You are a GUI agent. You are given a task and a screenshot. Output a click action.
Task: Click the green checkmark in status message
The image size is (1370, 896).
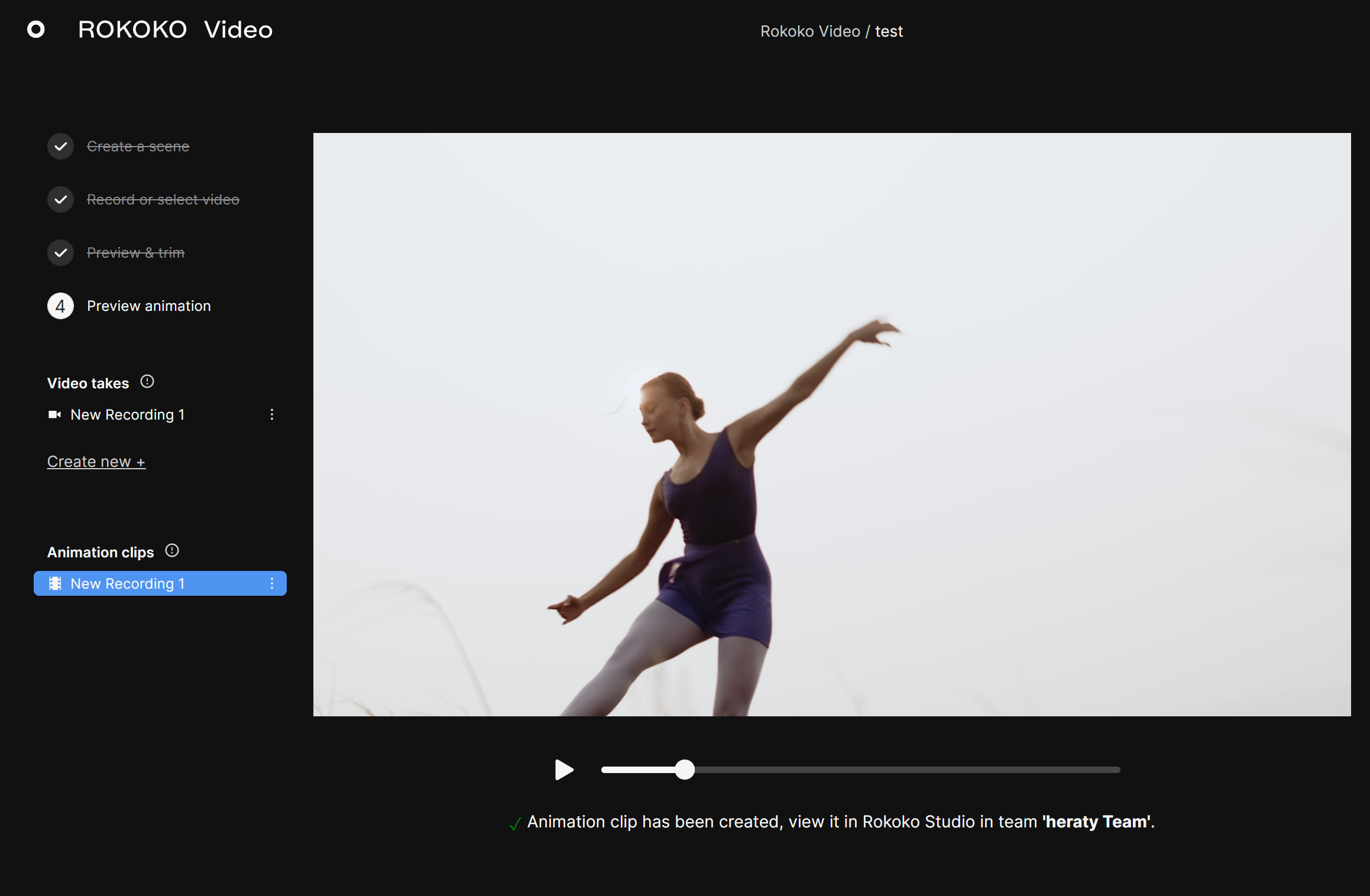click(x=515, y=823)
